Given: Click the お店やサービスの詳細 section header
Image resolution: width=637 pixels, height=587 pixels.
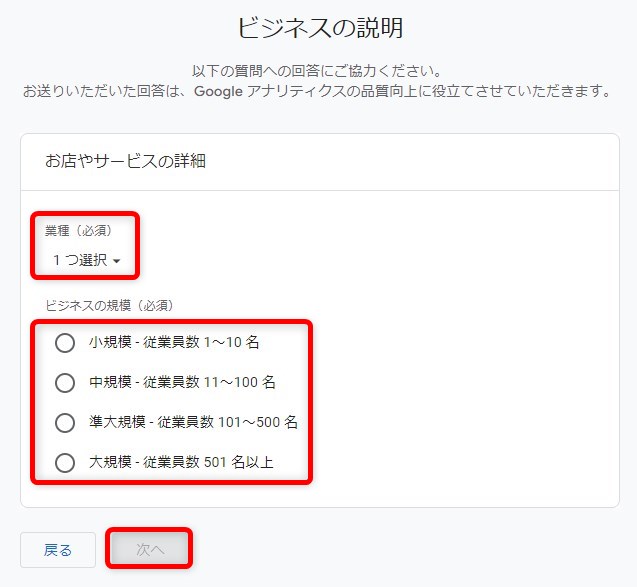Looking at the screenshot, I should coord(125,161).
